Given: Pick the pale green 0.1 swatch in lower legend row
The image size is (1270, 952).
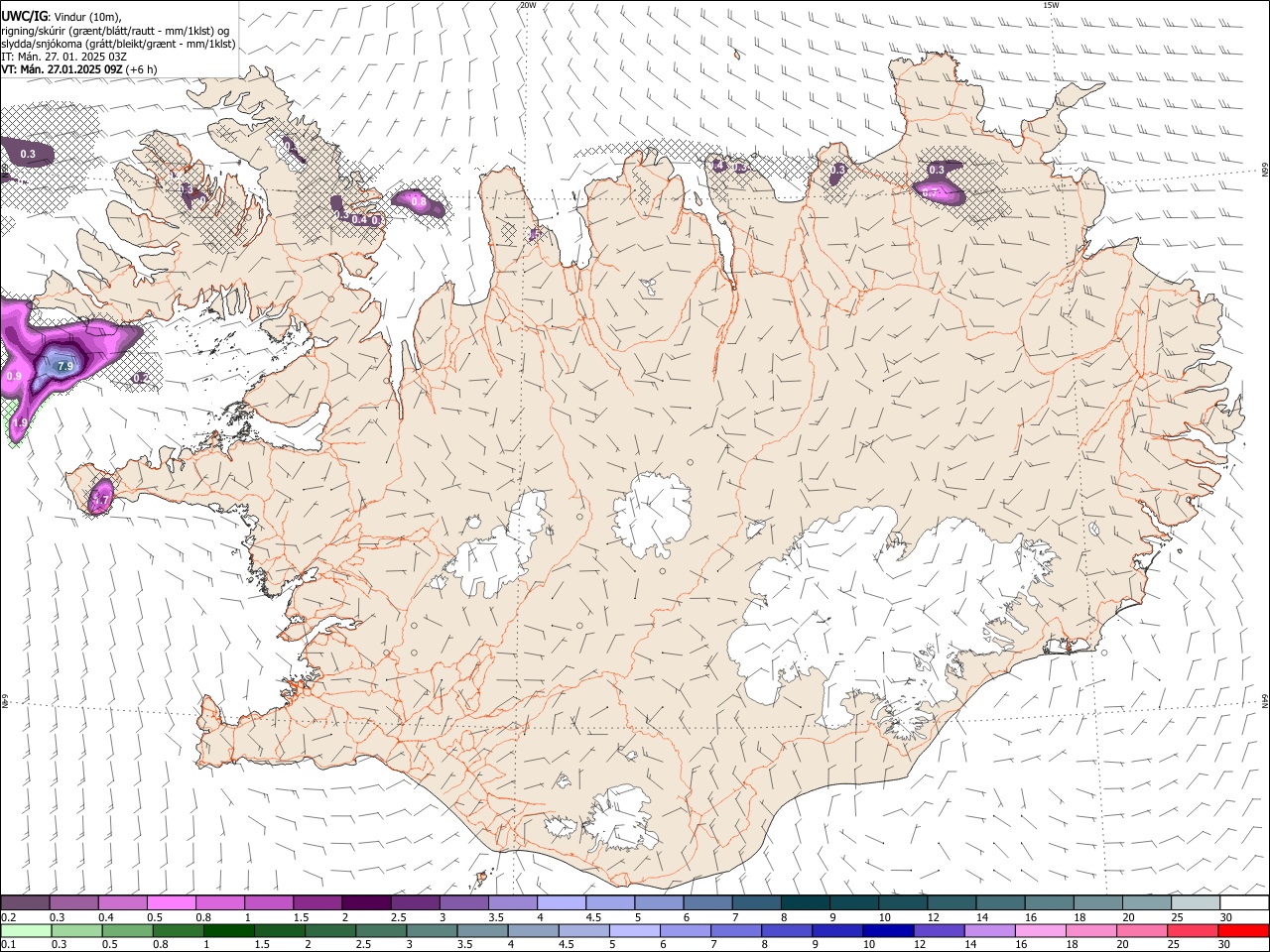Looking at the screenshot, I should pos(26,930).
